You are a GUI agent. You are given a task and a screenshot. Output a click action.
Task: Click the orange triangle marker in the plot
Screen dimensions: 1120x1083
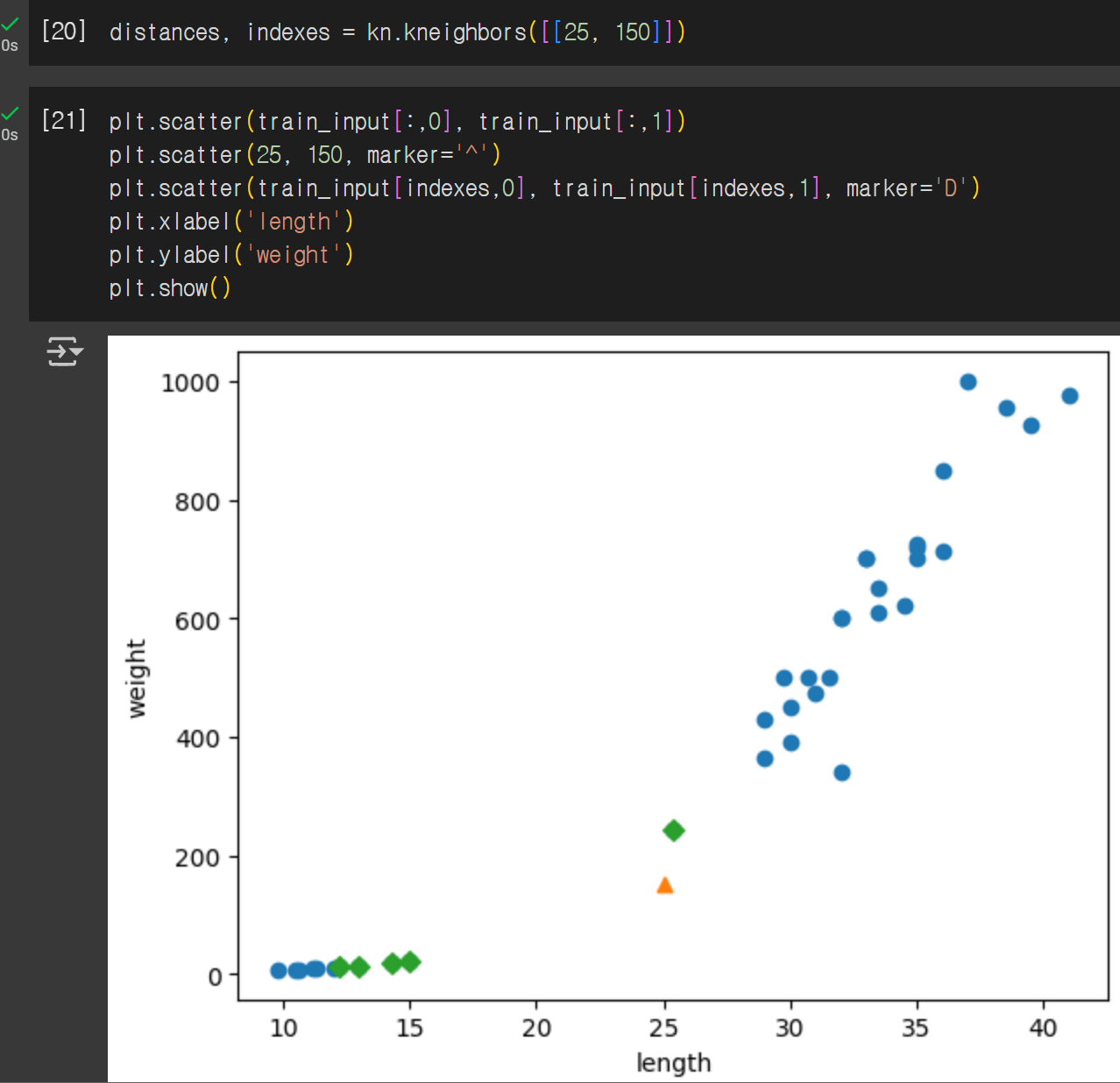[665, 885]
